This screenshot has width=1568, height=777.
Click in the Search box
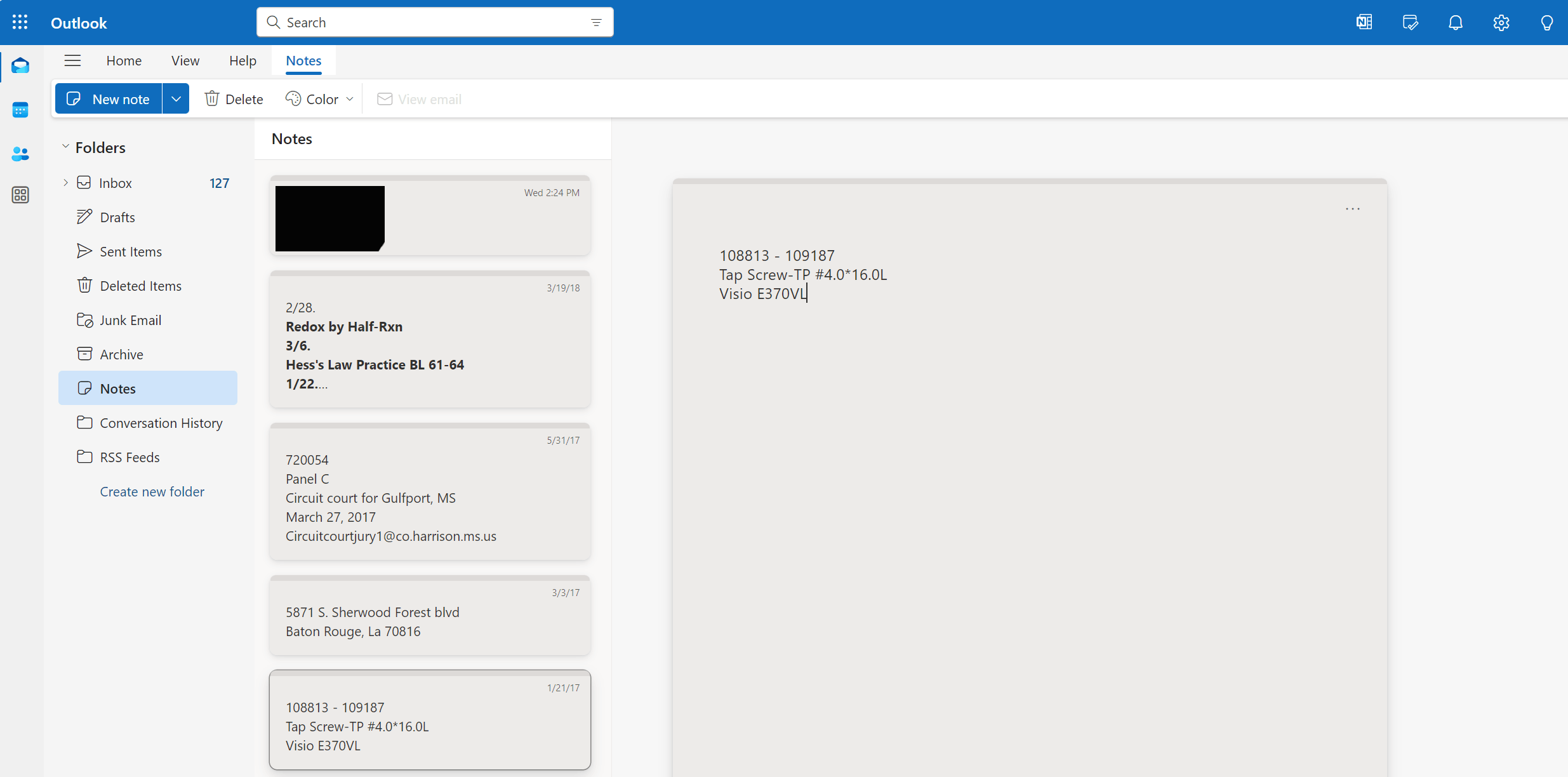[435, 22]
